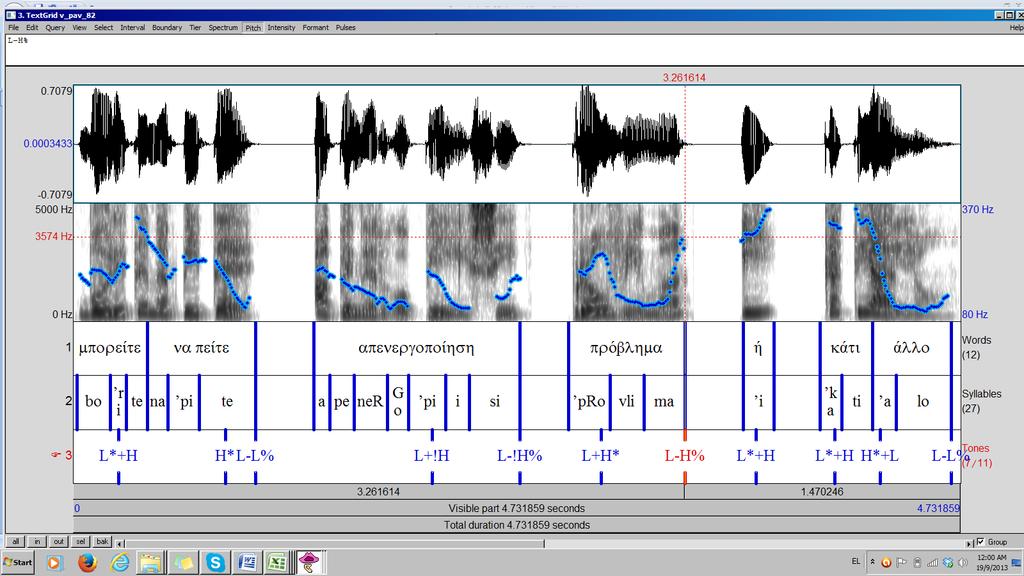Click the 'sel' zoom button

pos(80,541)
